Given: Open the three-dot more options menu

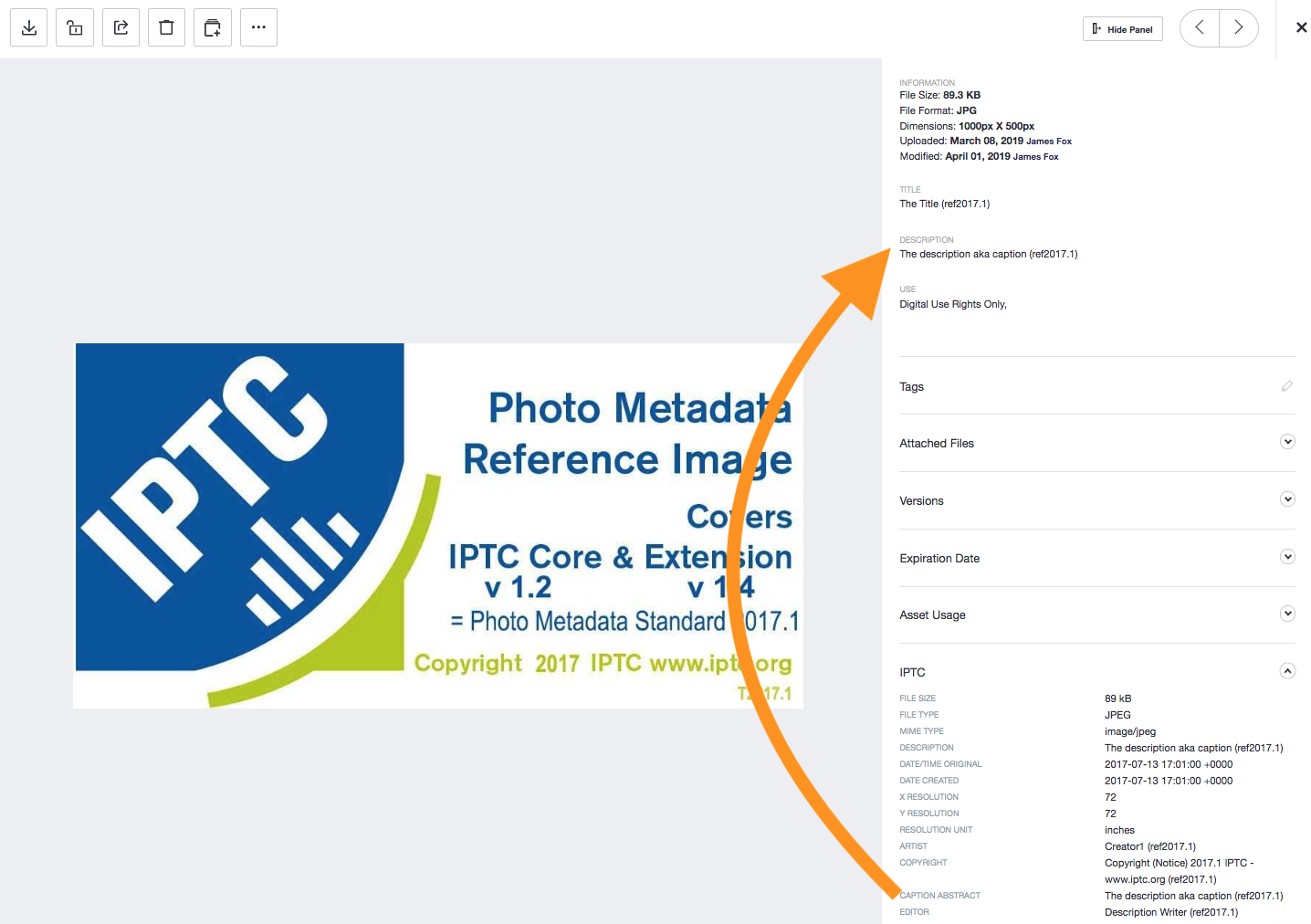Looking at the screenshot, I should point(258,27).
